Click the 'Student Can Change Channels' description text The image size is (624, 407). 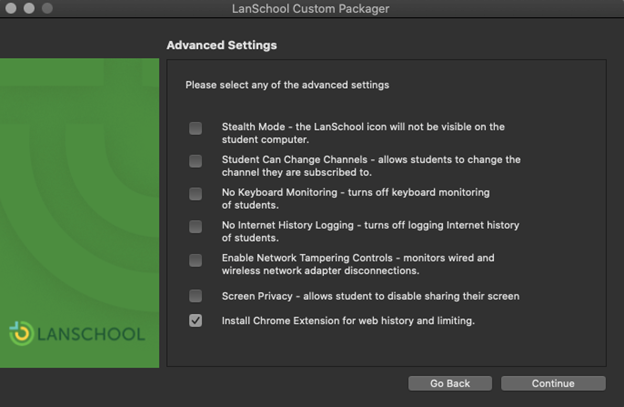point(371,166)
